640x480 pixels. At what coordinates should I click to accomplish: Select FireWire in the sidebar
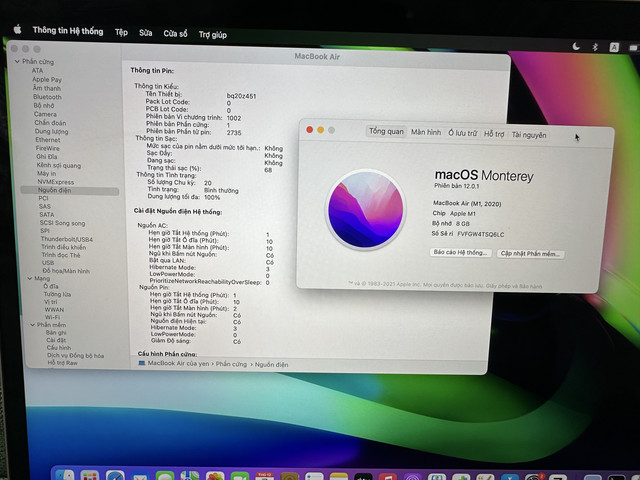tap(48, 148)
